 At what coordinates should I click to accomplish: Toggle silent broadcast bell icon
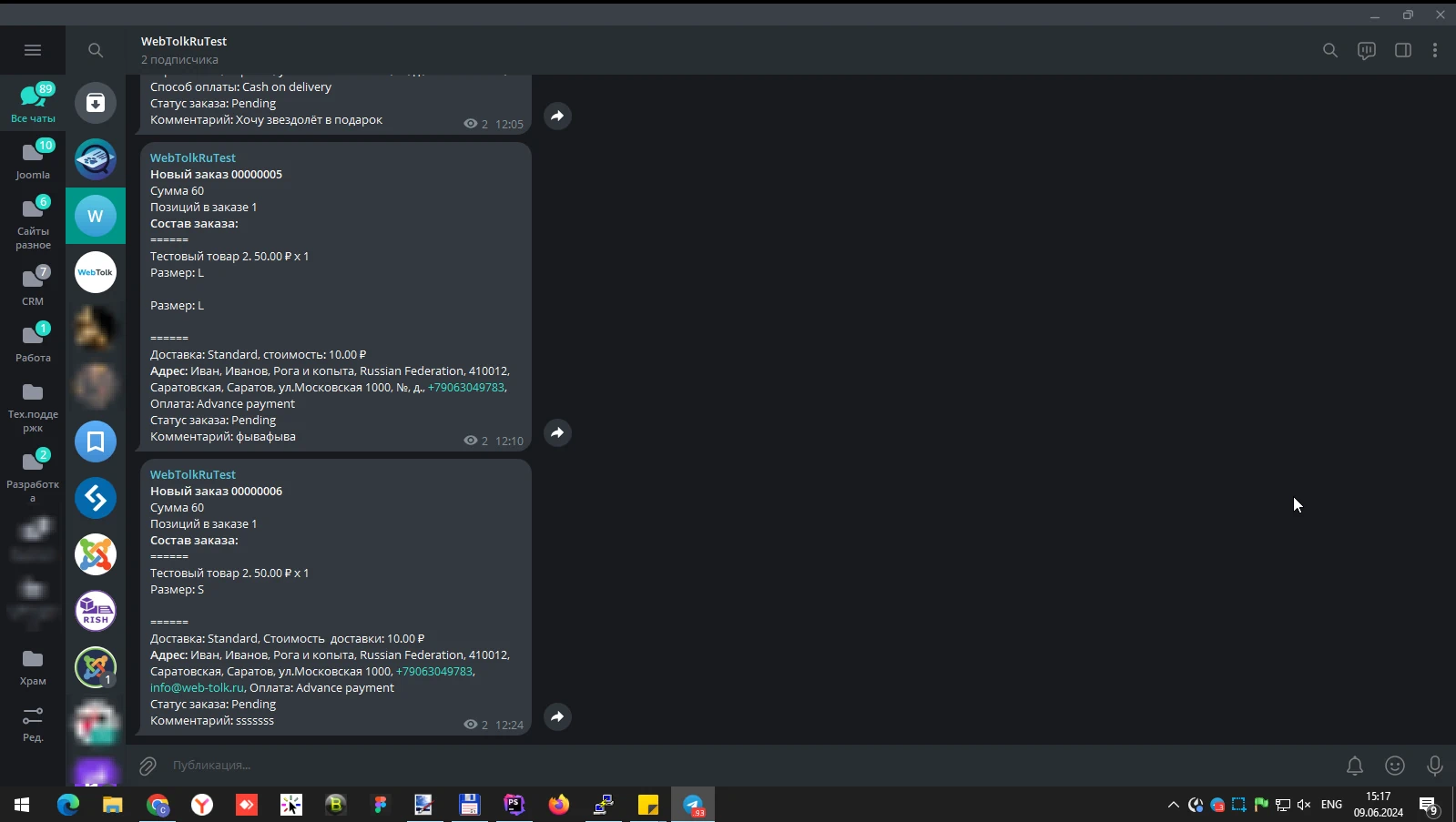click(1354, 766)
